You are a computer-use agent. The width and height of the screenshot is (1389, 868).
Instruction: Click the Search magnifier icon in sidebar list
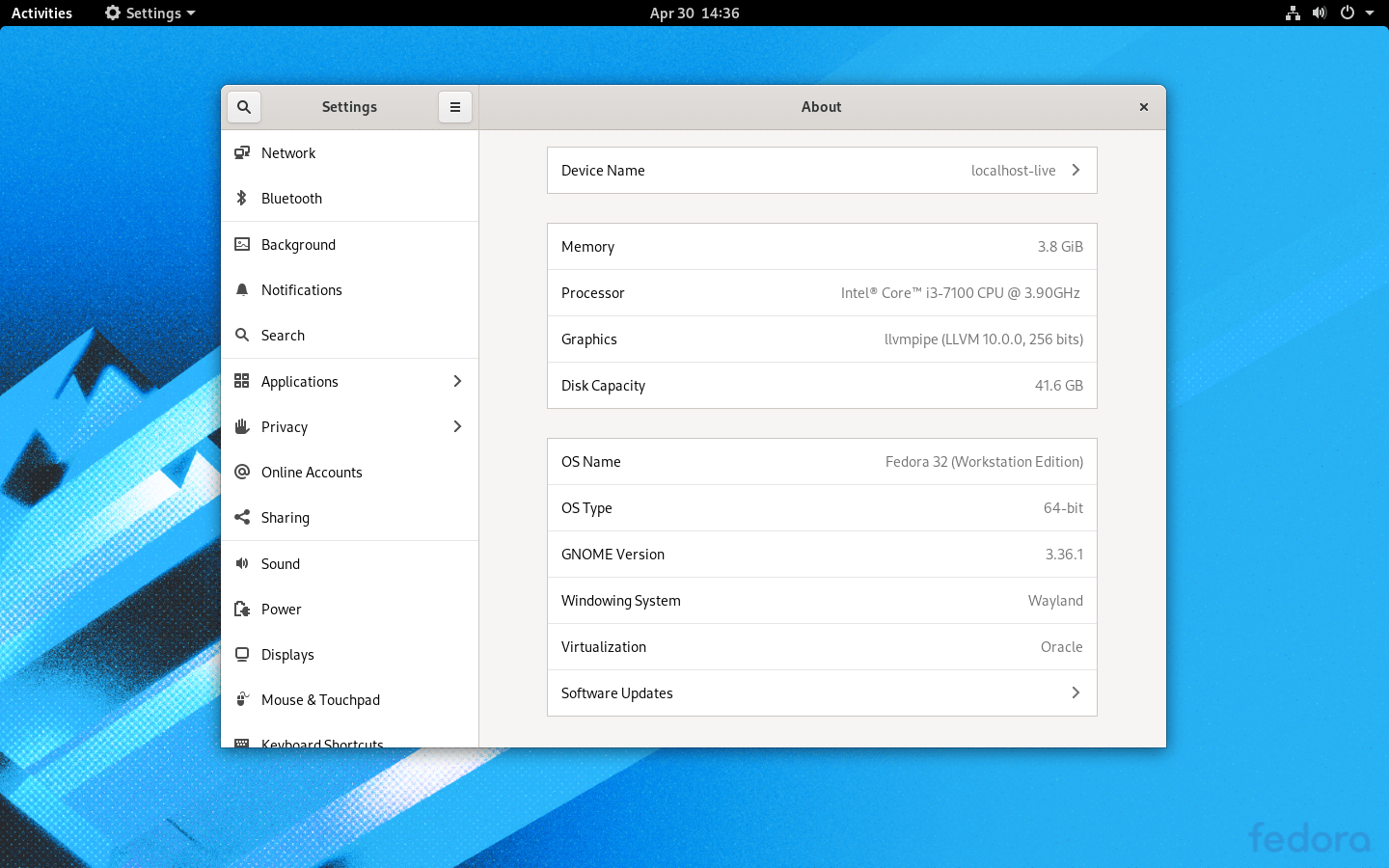click(242, 335)
